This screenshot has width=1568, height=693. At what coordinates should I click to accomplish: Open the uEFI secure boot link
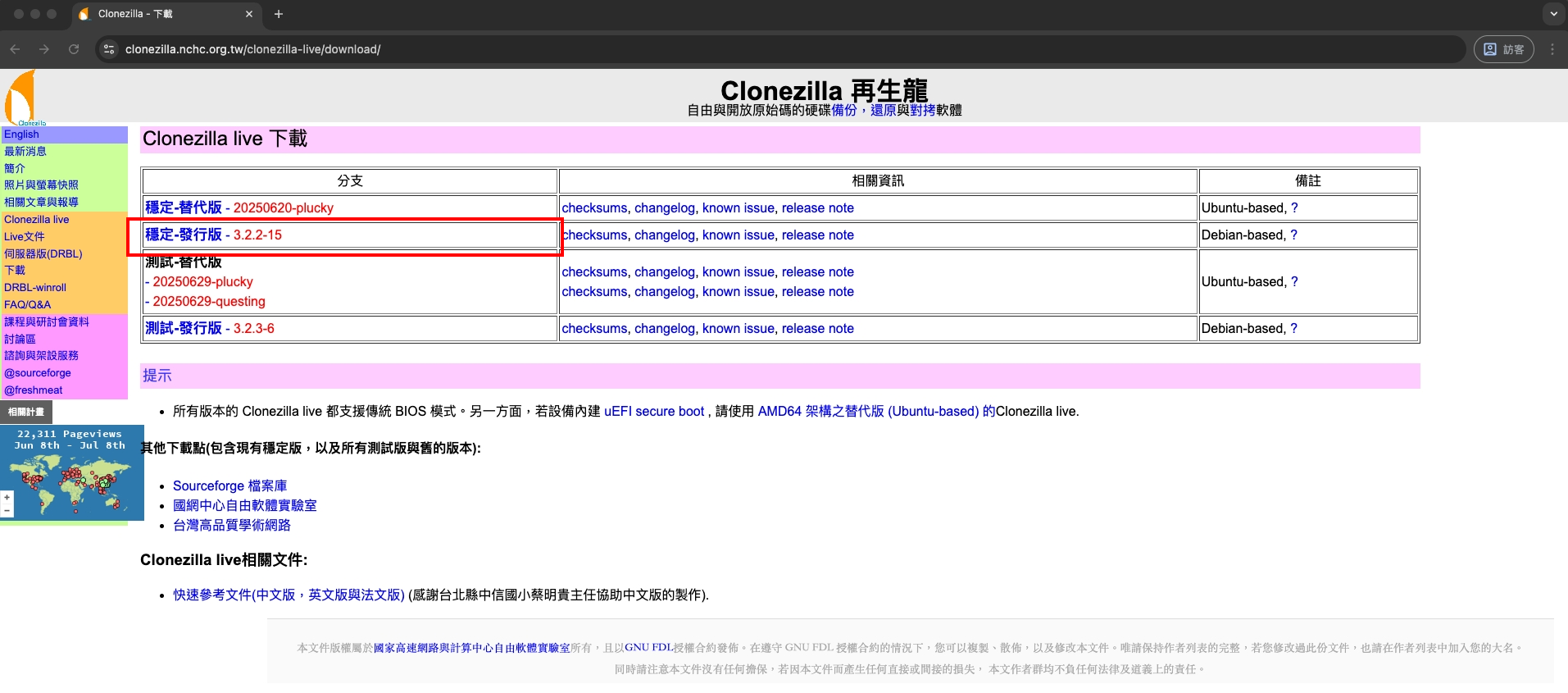point(654,412)
